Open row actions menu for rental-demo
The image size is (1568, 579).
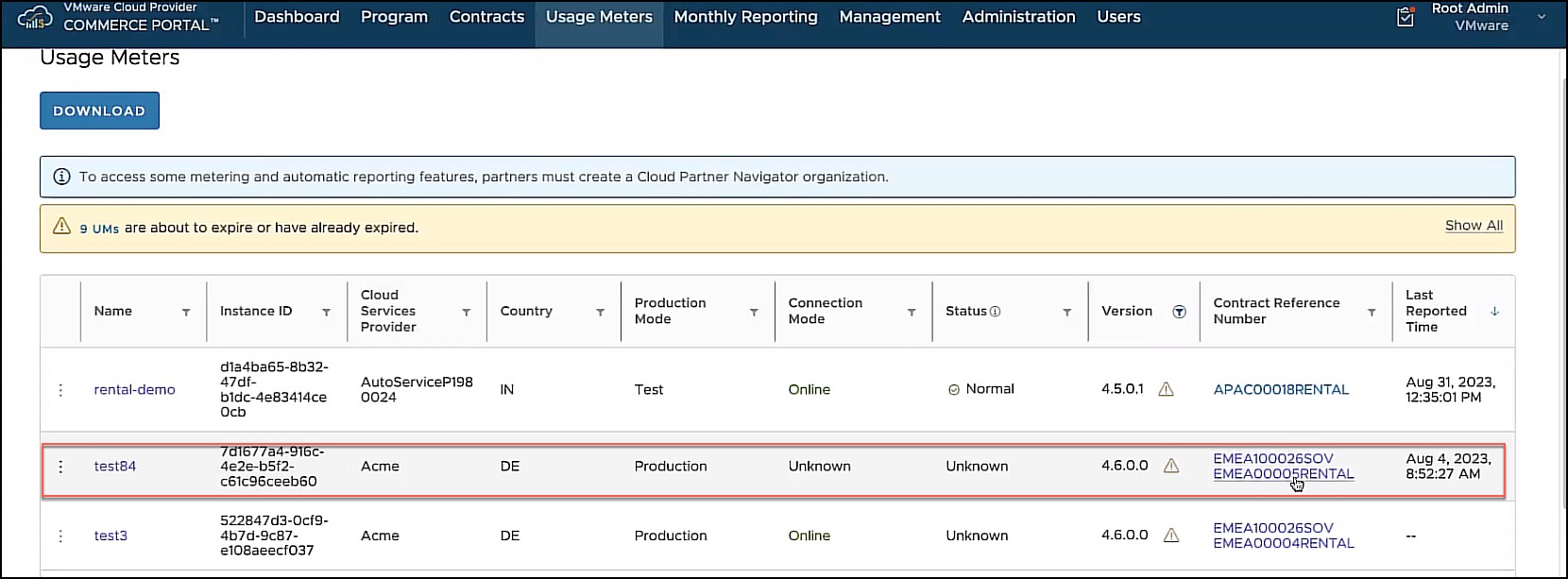click(x=60, y=390)
